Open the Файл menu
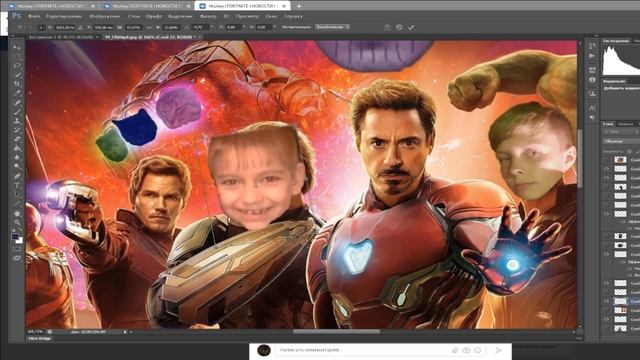This screenshot has width=640, height=360. point(34,16)
